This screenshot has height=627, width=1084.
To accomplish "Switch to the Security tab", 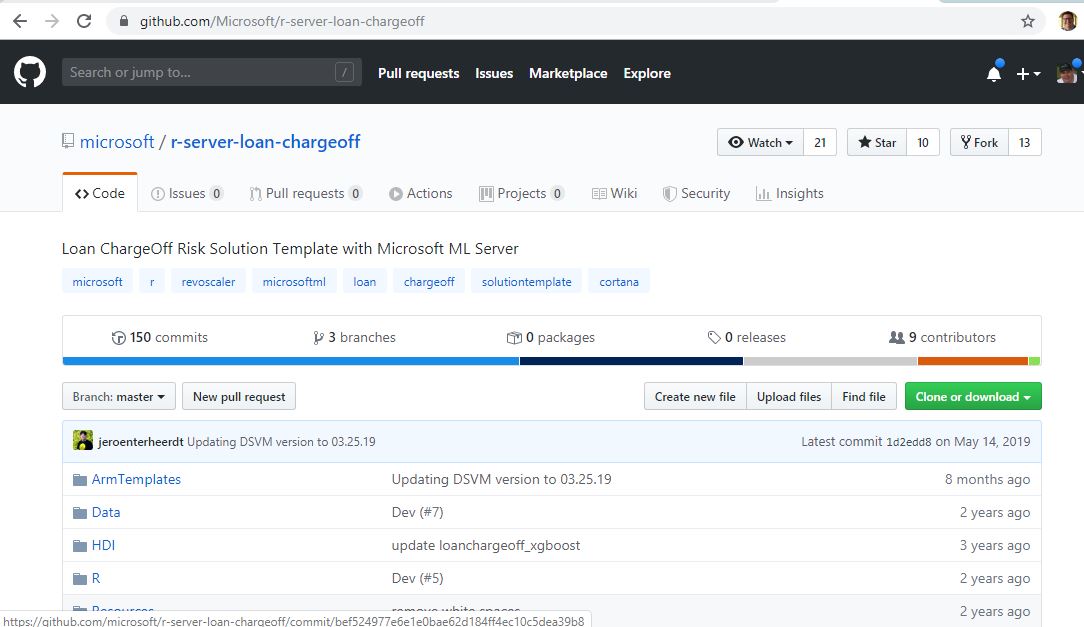I will click(x=696, y=194).
